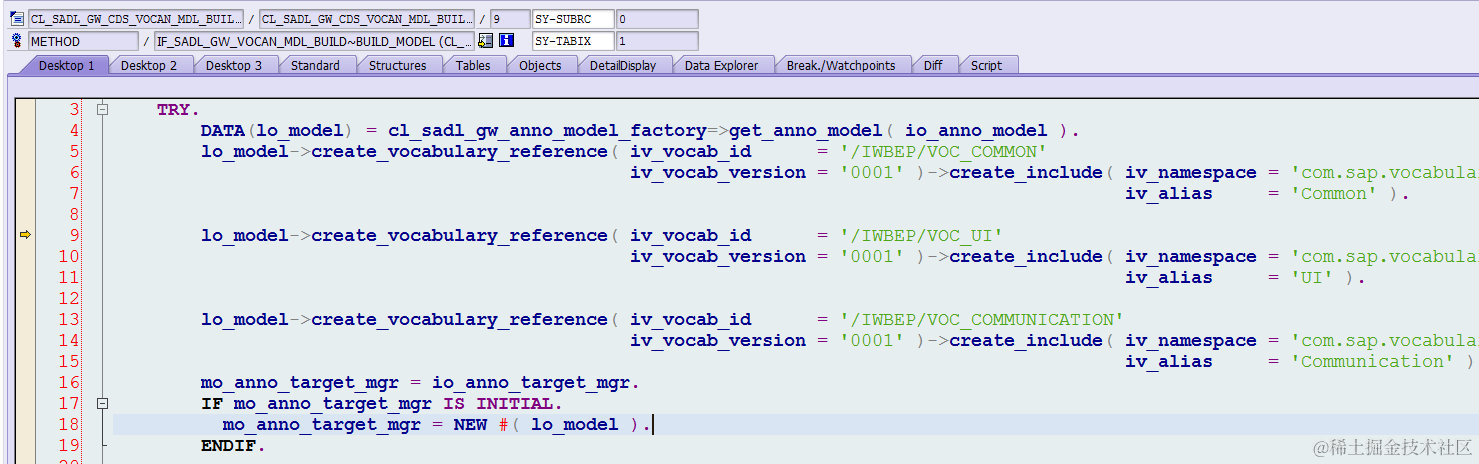Open the Diff tab
Viewport: 1479px width, 464px height.
click(x=932, y=65)
